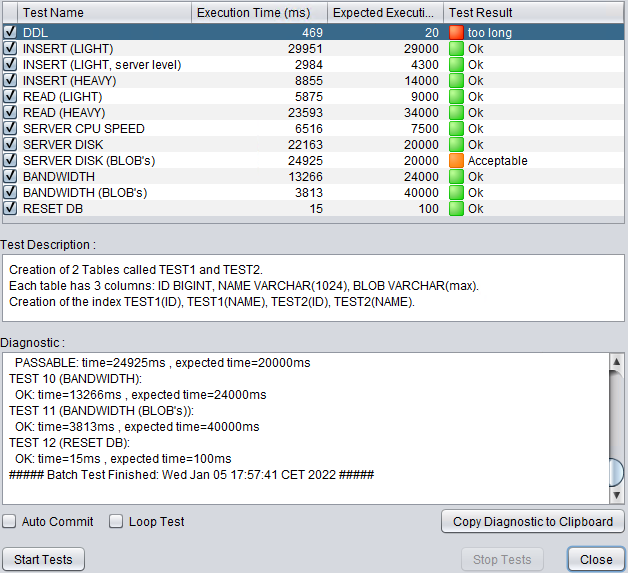Click green status icon for RESET DB

click(x=456, y=208)
